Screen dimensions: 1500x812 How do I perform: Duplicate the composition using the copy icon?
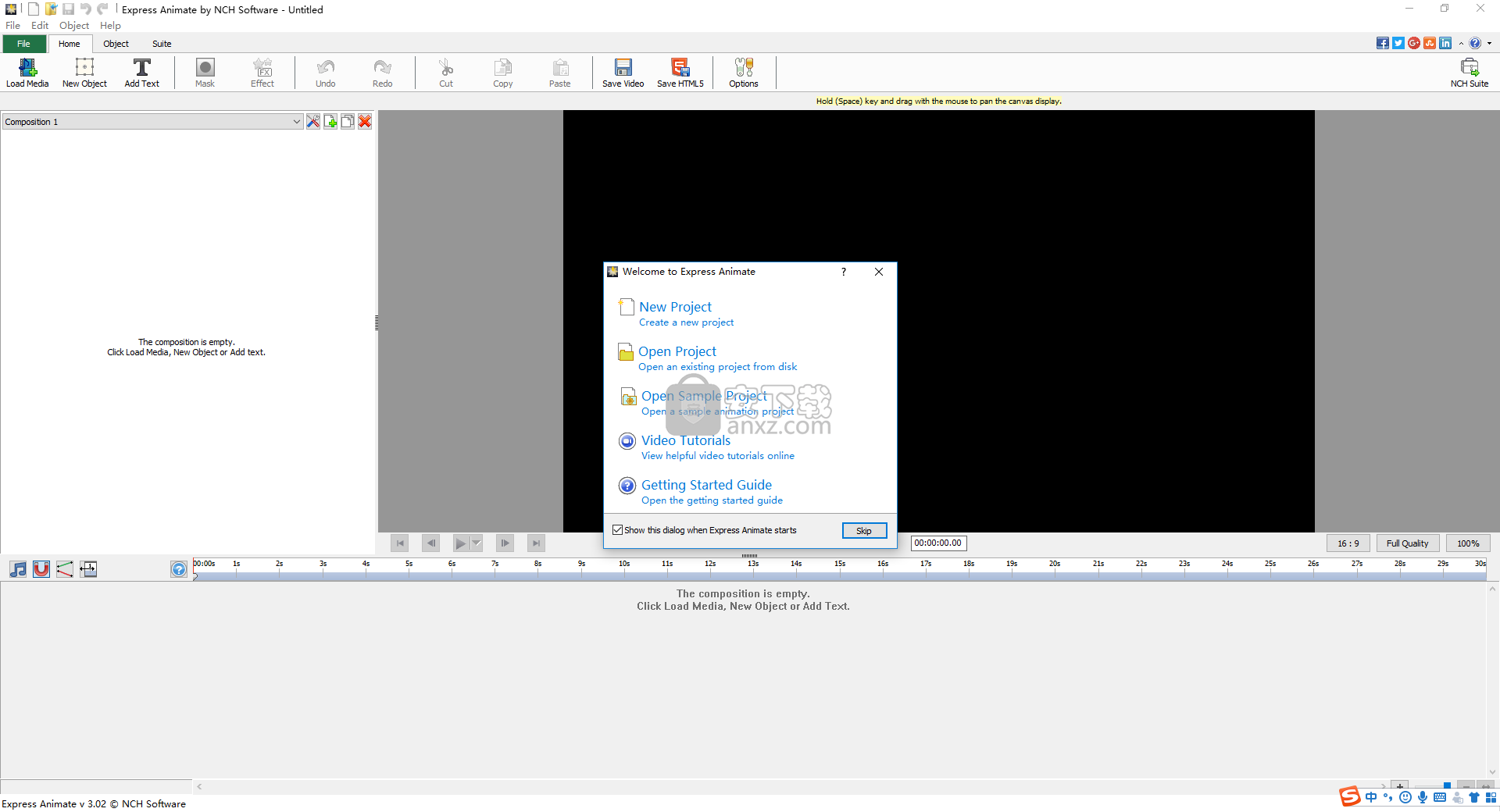[348, 121]
